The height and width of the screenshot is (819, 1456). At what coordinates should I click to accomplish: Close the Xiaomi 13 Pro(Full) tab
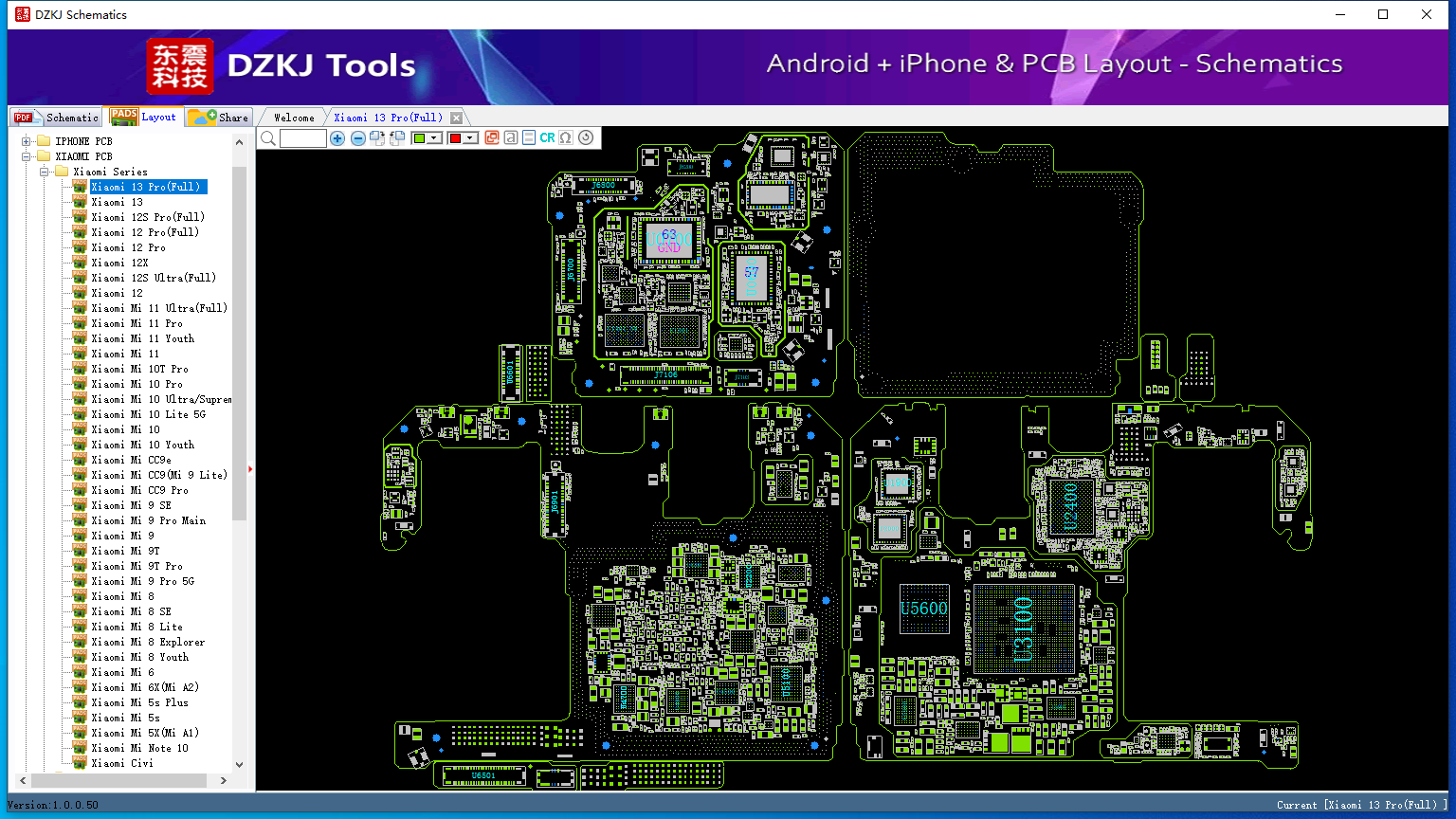[x=457, y=118]
